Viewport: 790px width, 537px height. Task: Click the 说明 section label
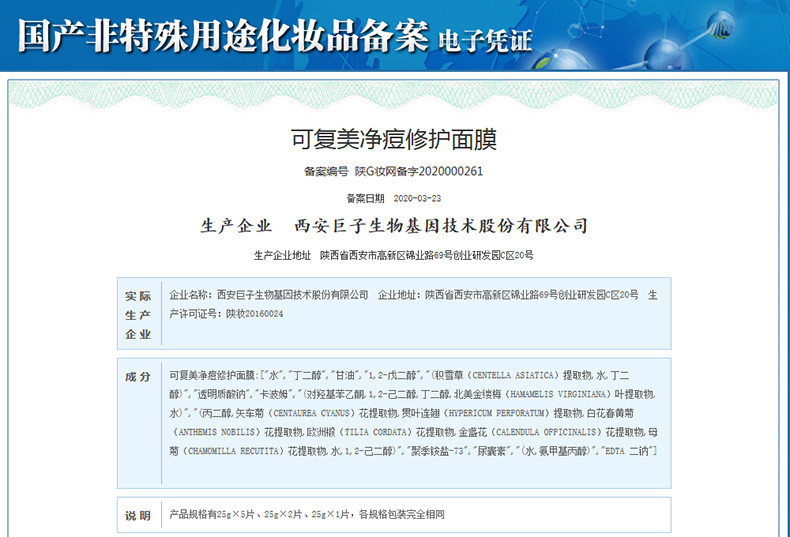click(x=138, y=516)
